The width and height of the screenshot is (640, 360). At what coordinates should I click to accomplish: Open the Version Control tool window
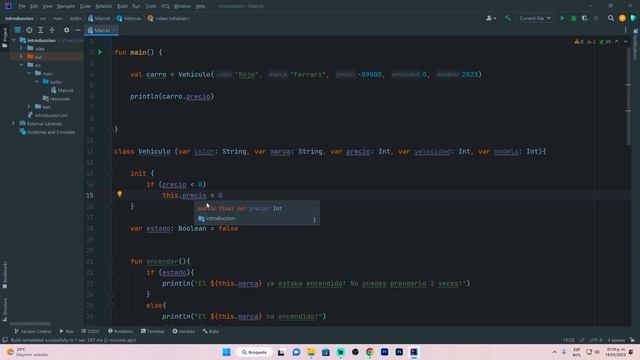tap(33, 331)
